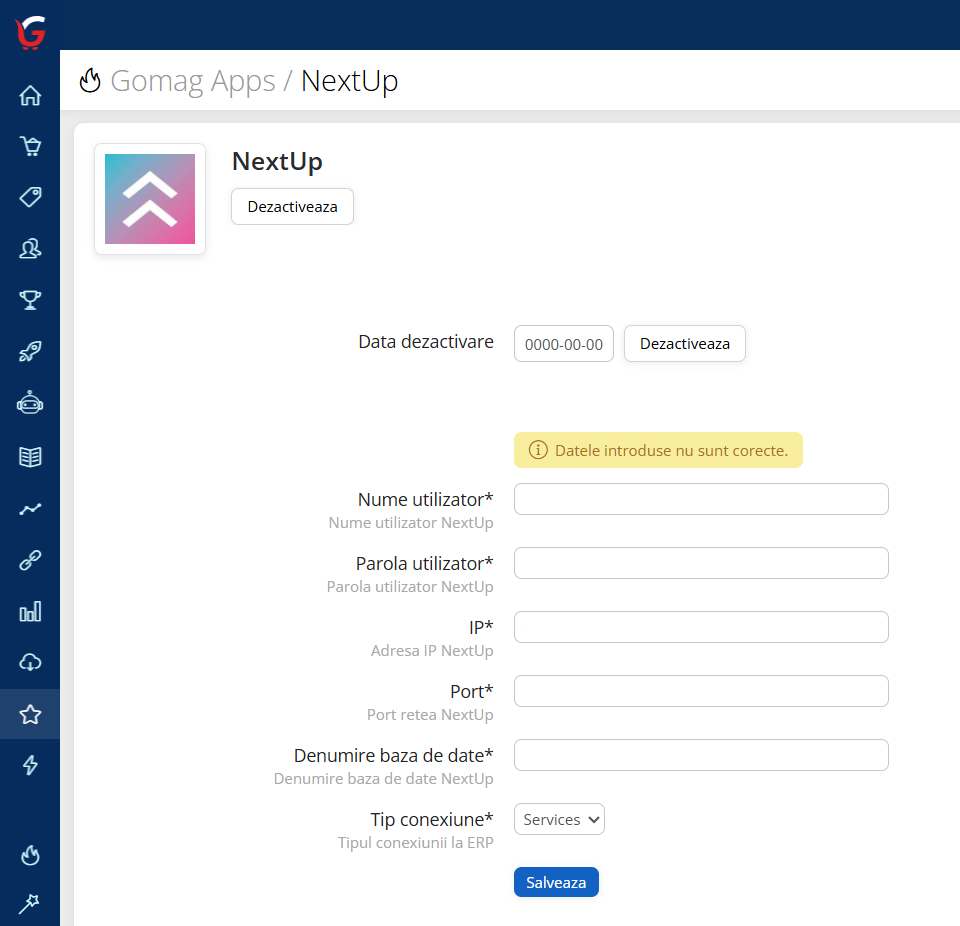Click the magic wand icon at bottom
960x926 pixels.
(30, 903)
